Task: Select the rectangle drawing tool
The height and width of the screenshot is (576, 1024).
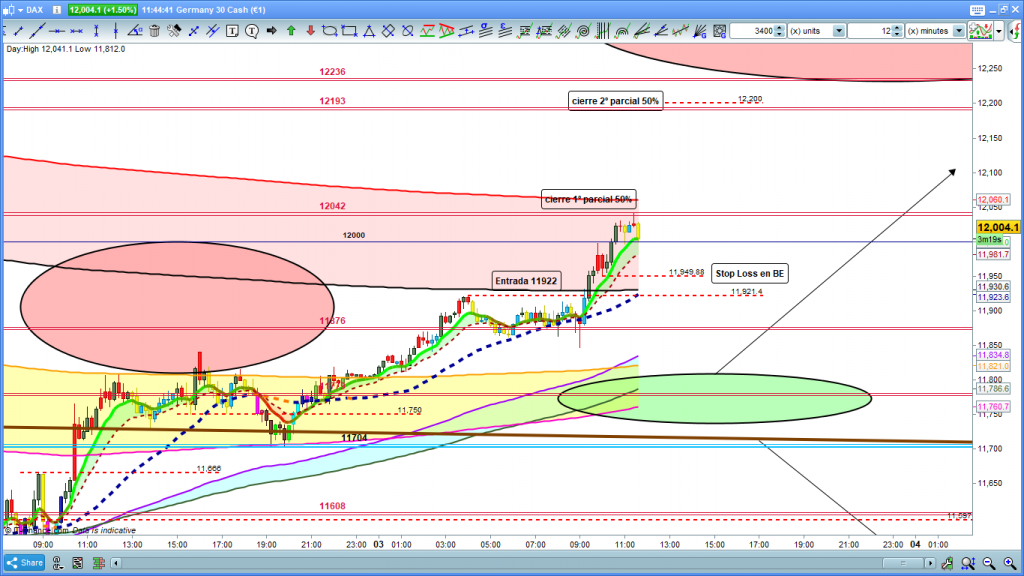Action: (x=348, y=31)
